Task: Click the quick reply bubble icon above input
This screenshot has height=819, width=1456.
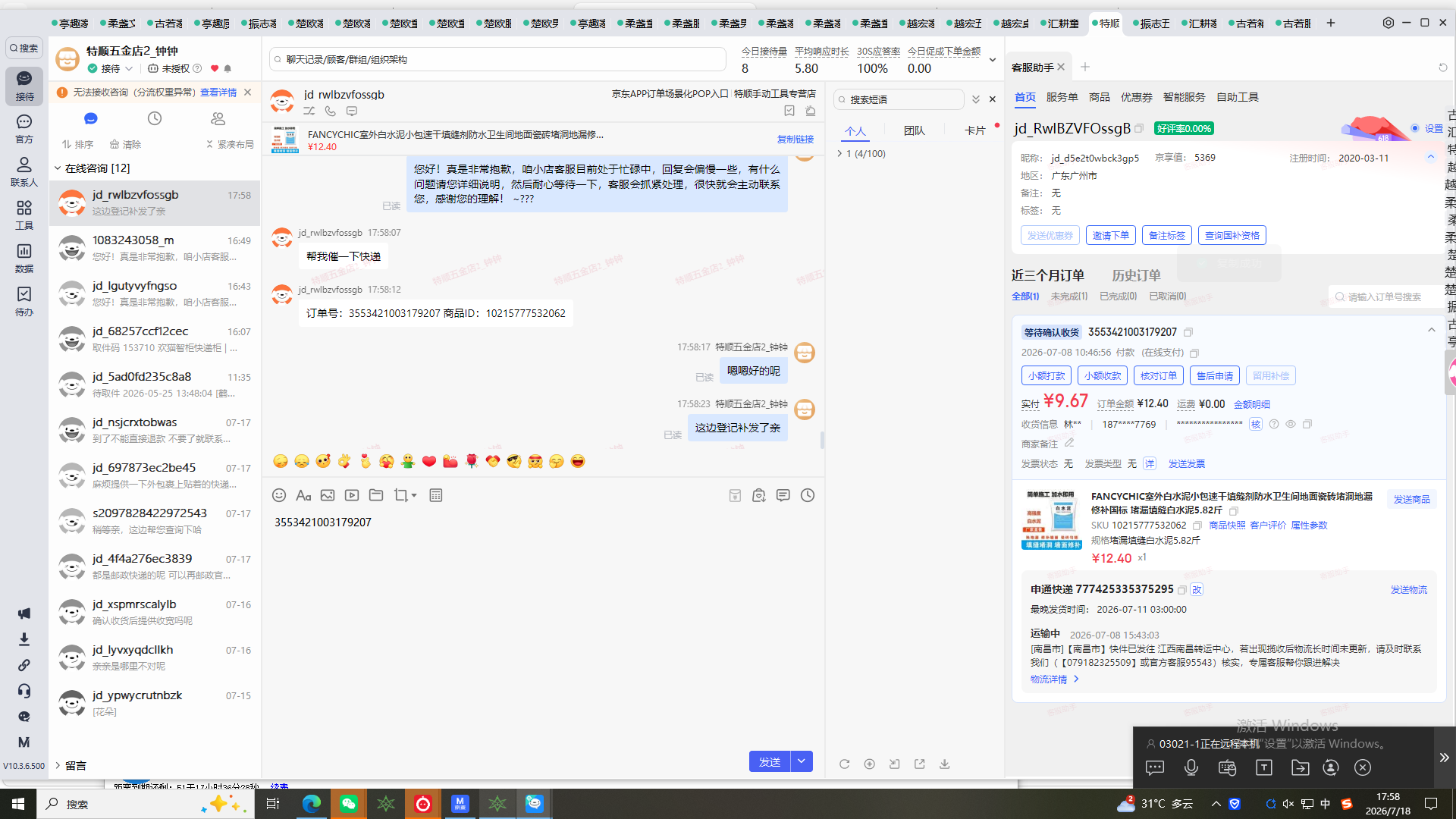Action: point(783,495)
